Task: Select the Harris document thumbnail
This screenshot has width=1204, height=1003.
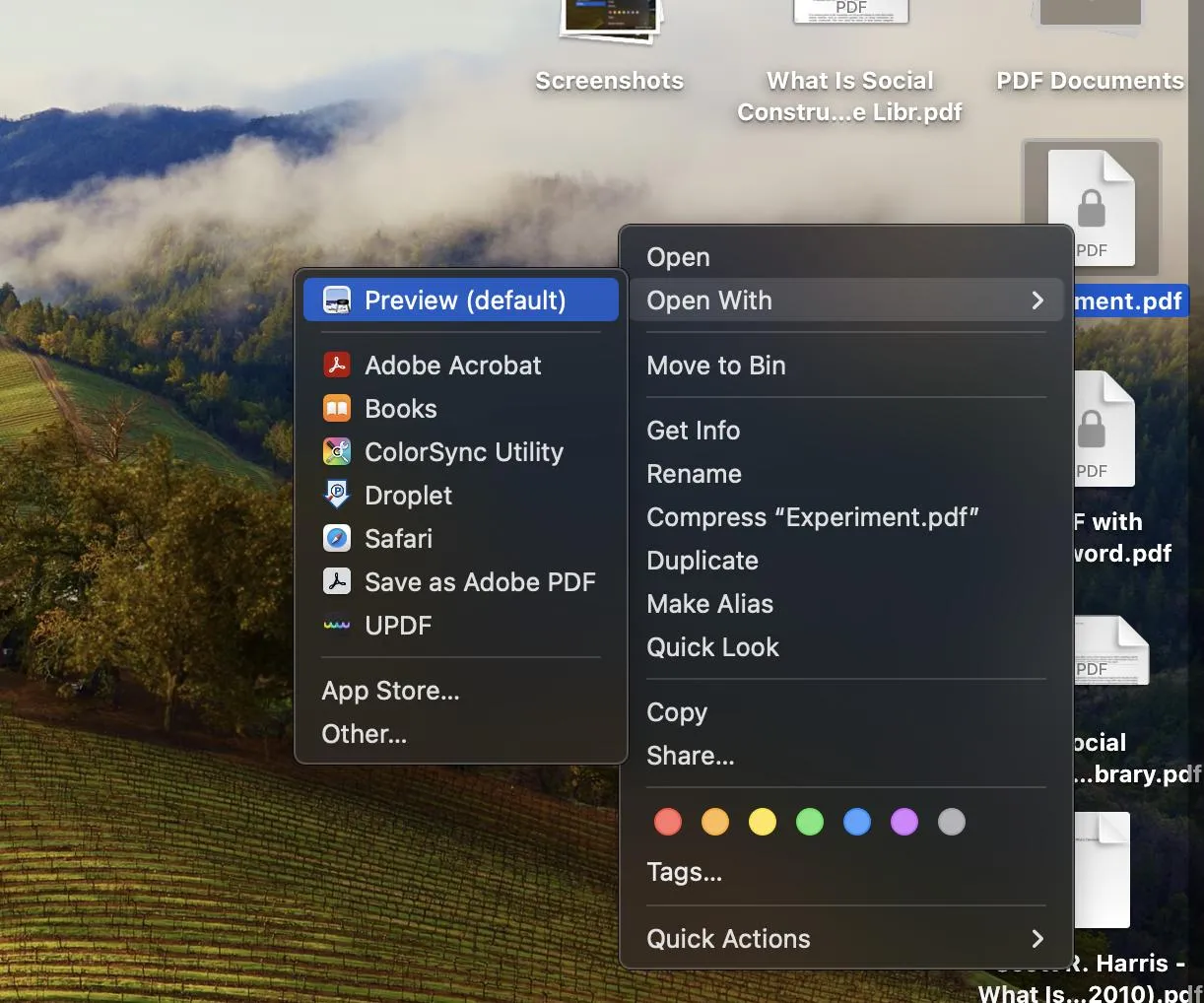Action: click(x=1102, y=870)
